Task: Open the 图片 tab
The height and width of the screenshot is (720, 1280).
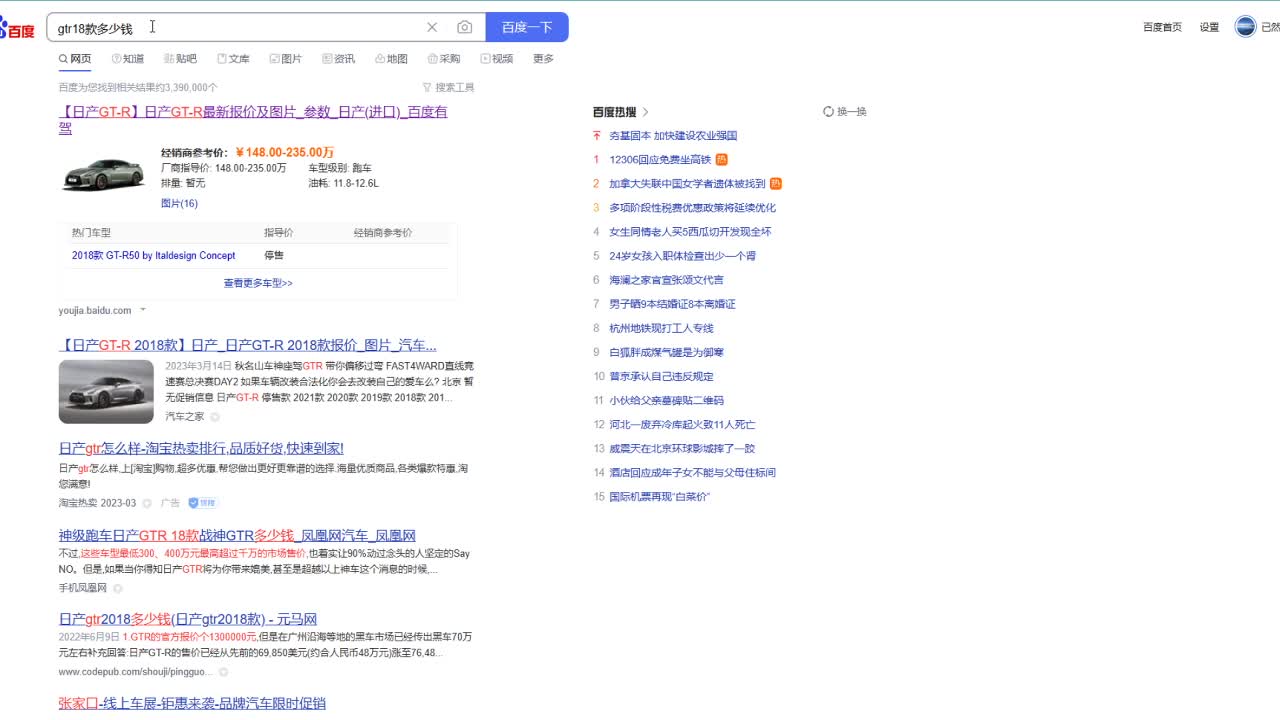Action: tap(285, 59)
